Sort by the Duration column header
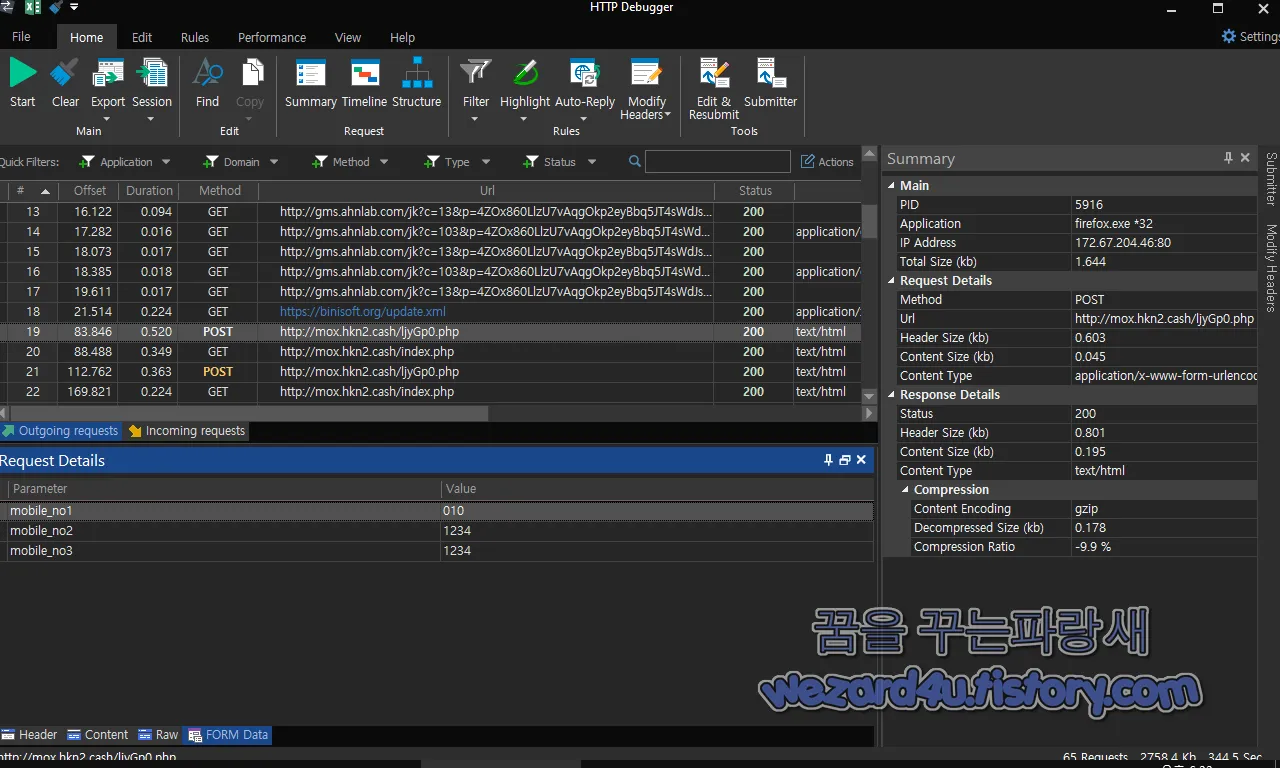Screen dimensions: 1280x768 149,191
